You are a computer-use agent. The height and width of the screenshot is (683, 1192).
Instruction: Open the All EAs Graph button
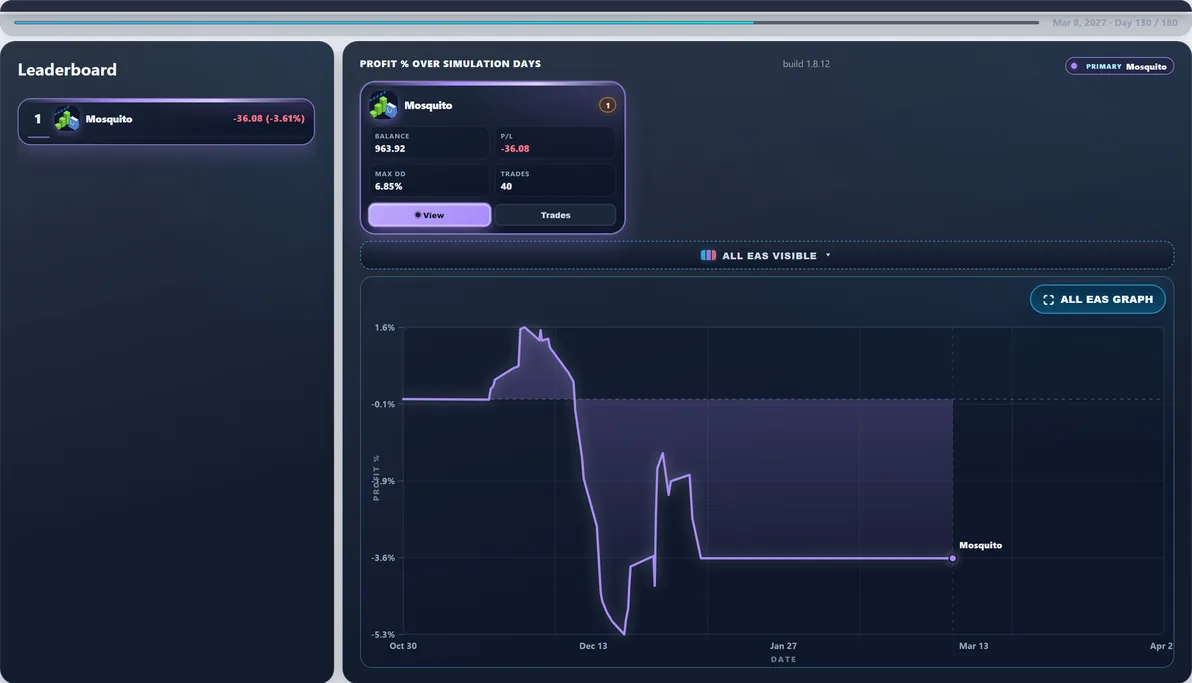(x=1098, y=300)
